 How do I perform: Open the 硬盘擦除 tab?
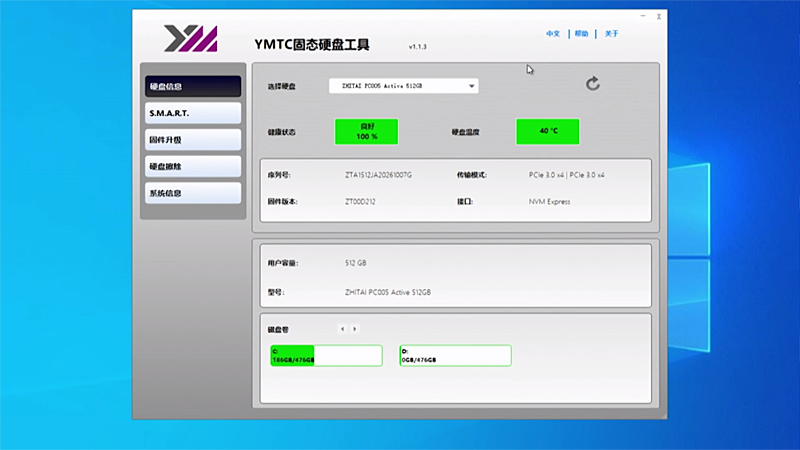pos(193,166)
